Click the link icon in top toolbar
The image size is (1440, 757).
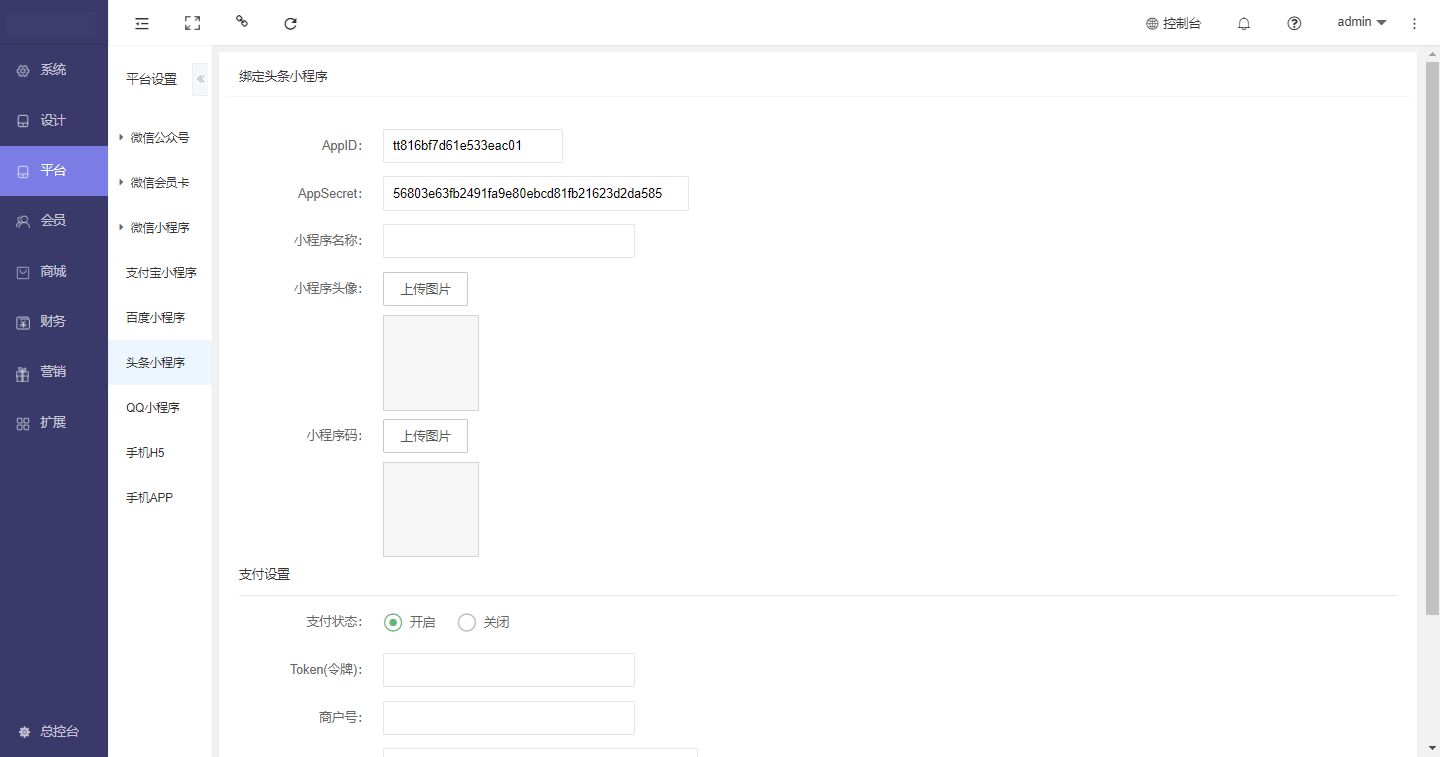(x=241, y=21)
